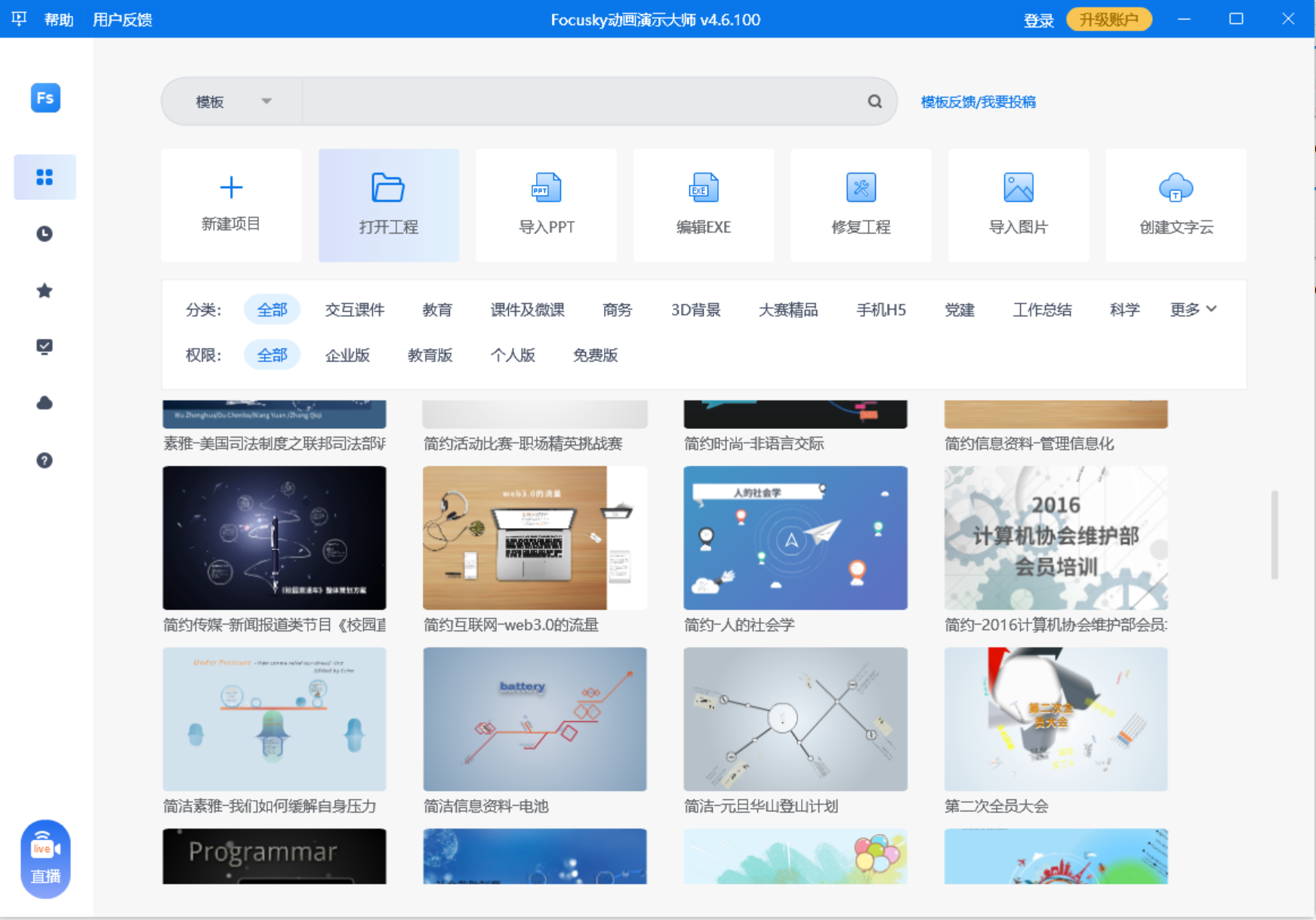
Task: Create a word cloud via 创建文字云
Action: pyautogui.click(x=1176, y=205)
